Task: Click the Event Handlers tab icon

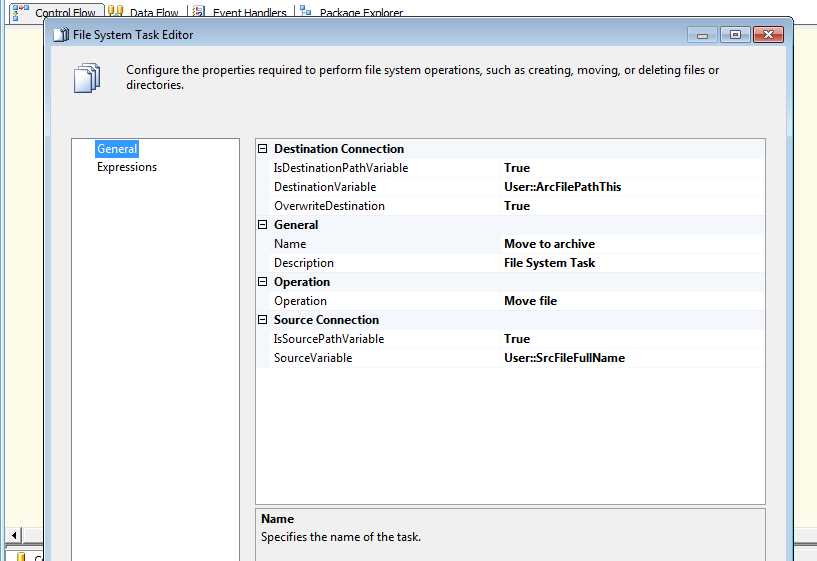Action: pyautogui.click(x=199, y=11)
